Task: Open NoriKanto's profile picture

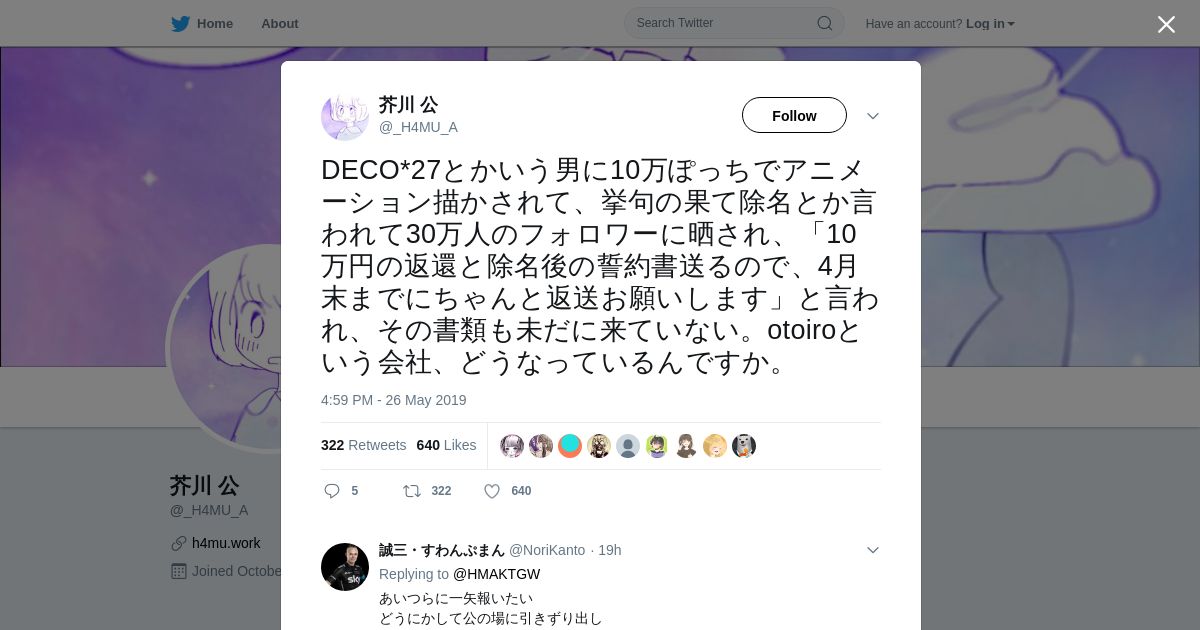Action: 345,567
